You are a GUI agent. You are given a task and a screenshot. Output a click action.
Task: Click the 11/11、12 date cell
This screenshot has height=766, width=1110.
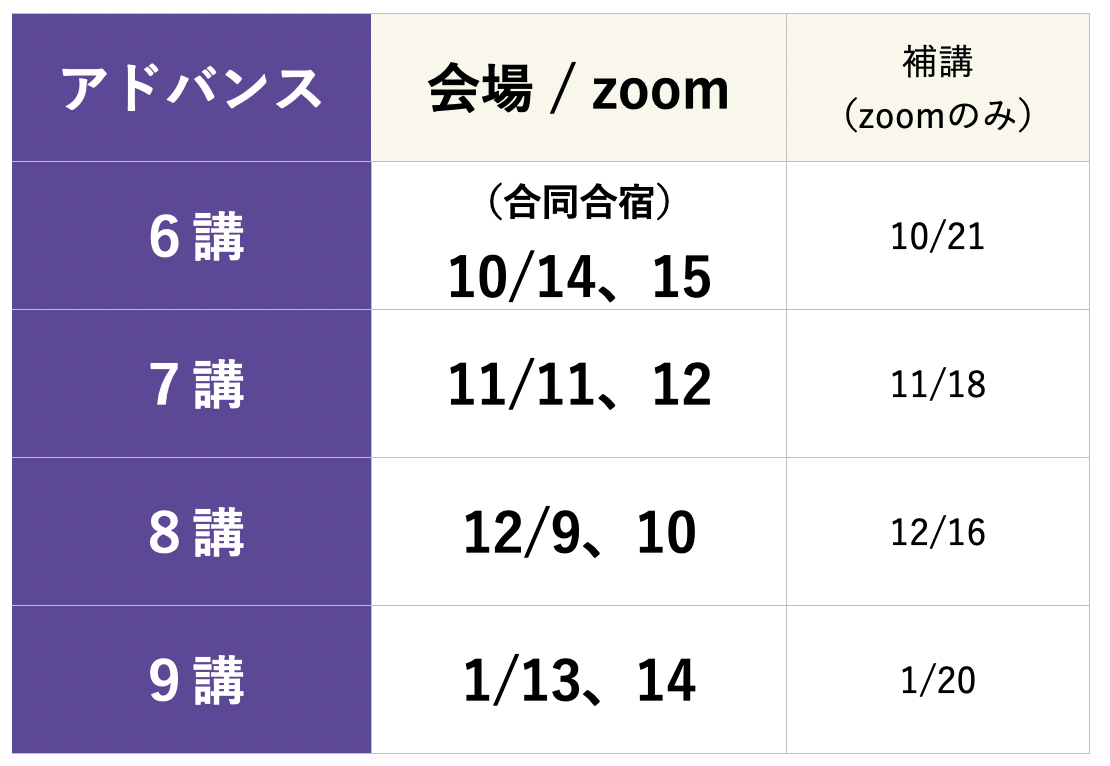(x=579, y=385)
